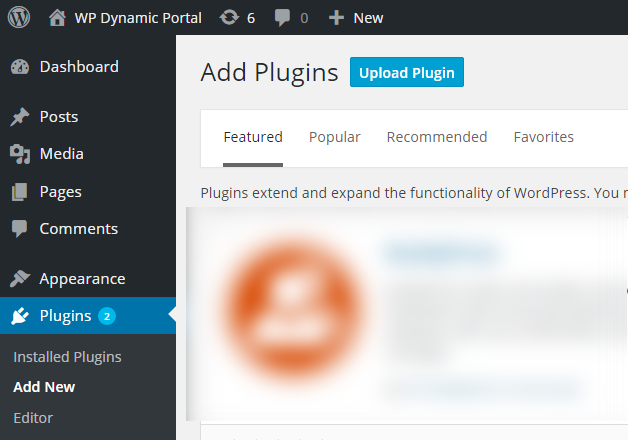This screenshot has width=628, height=440.
Task: Open the Comments menu item in sidebar
Action: point(78,229)
